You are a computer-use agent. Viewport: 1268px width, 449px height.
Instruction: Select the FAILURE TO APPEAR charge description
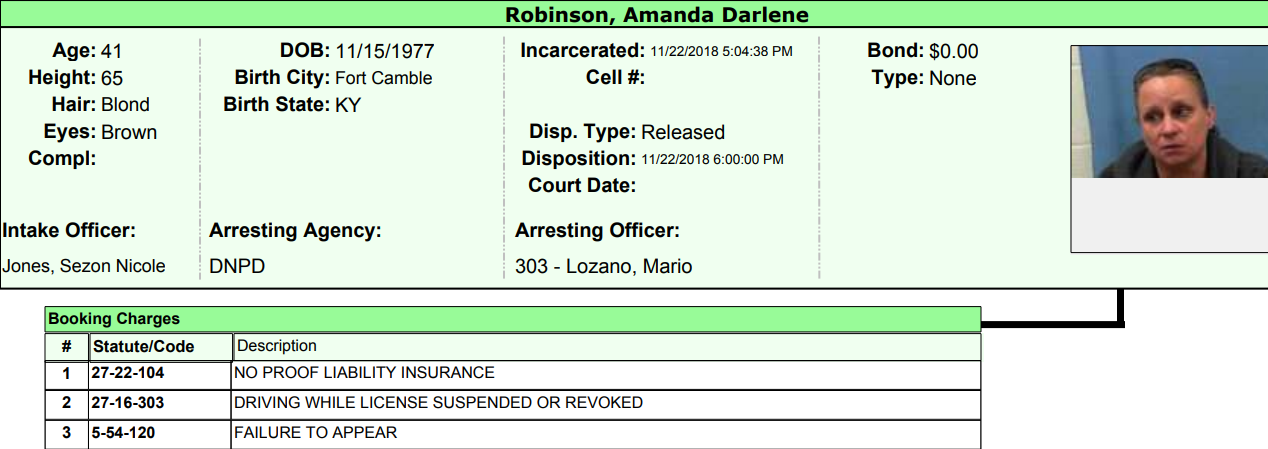315,433
